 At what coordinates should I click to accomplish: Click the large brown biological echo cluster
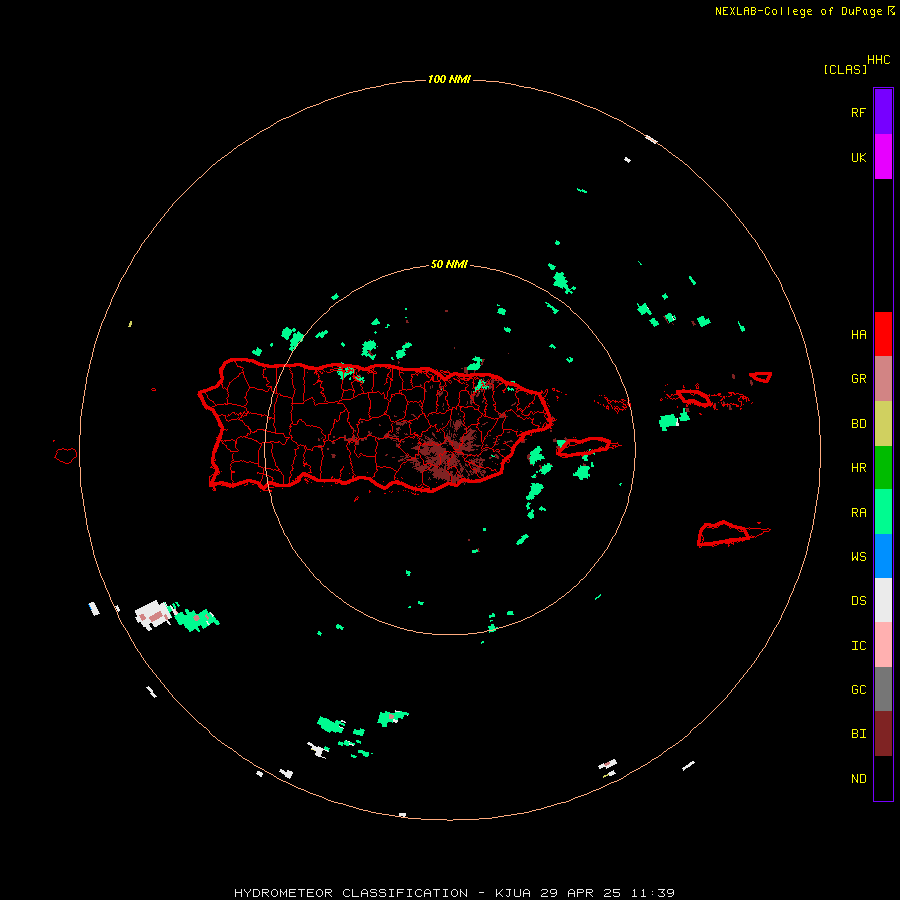(447, 453)
